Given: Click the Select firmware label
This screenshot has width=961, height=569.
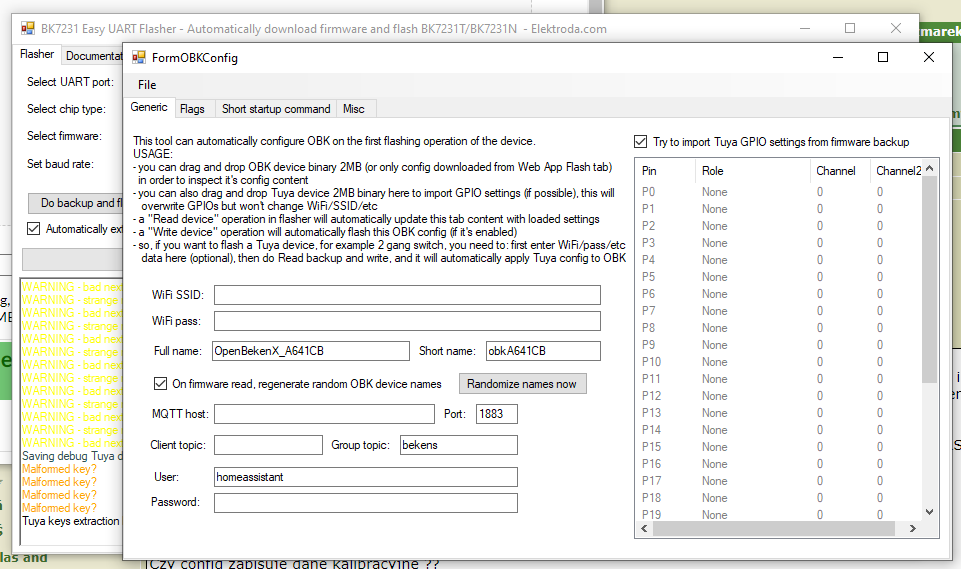Looking at the screenshot, I should [x=64, y=136].
